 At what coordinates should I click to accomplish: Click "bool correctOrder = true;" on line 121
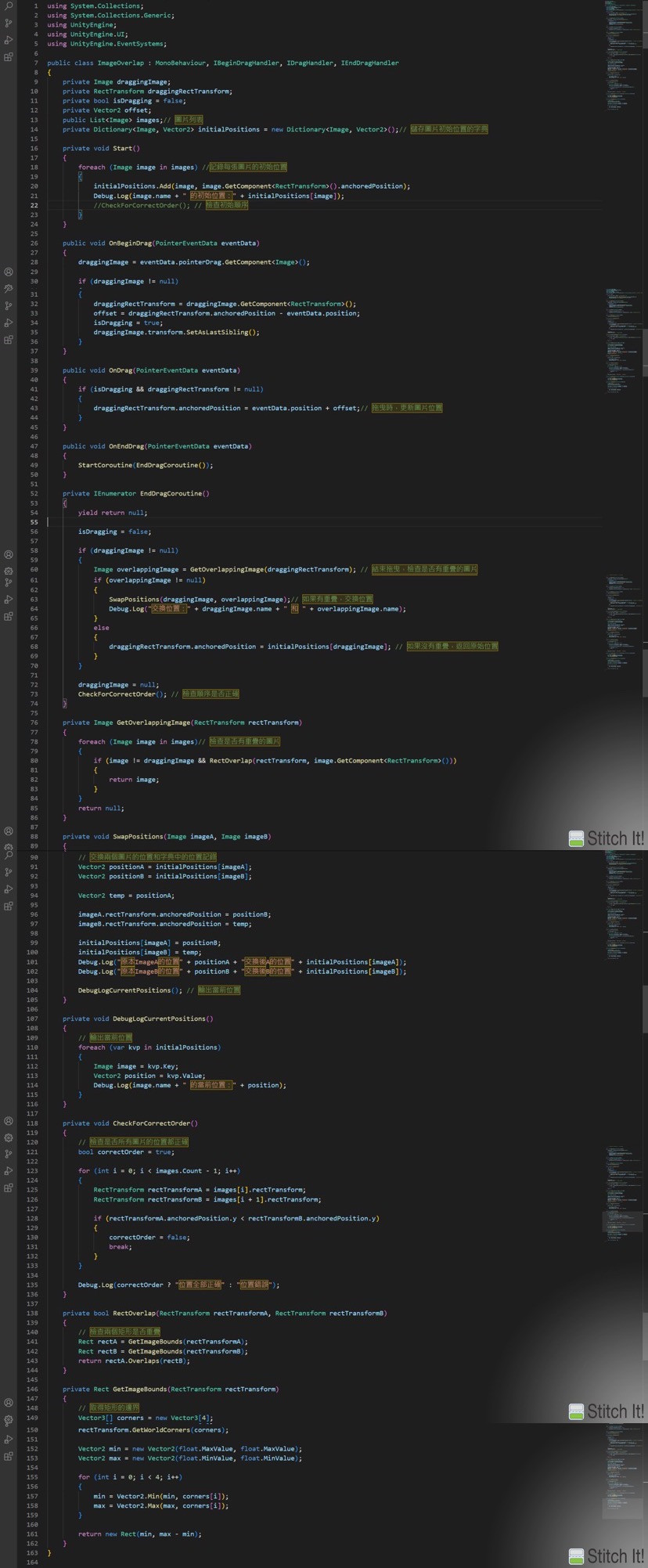point(126,1152)
